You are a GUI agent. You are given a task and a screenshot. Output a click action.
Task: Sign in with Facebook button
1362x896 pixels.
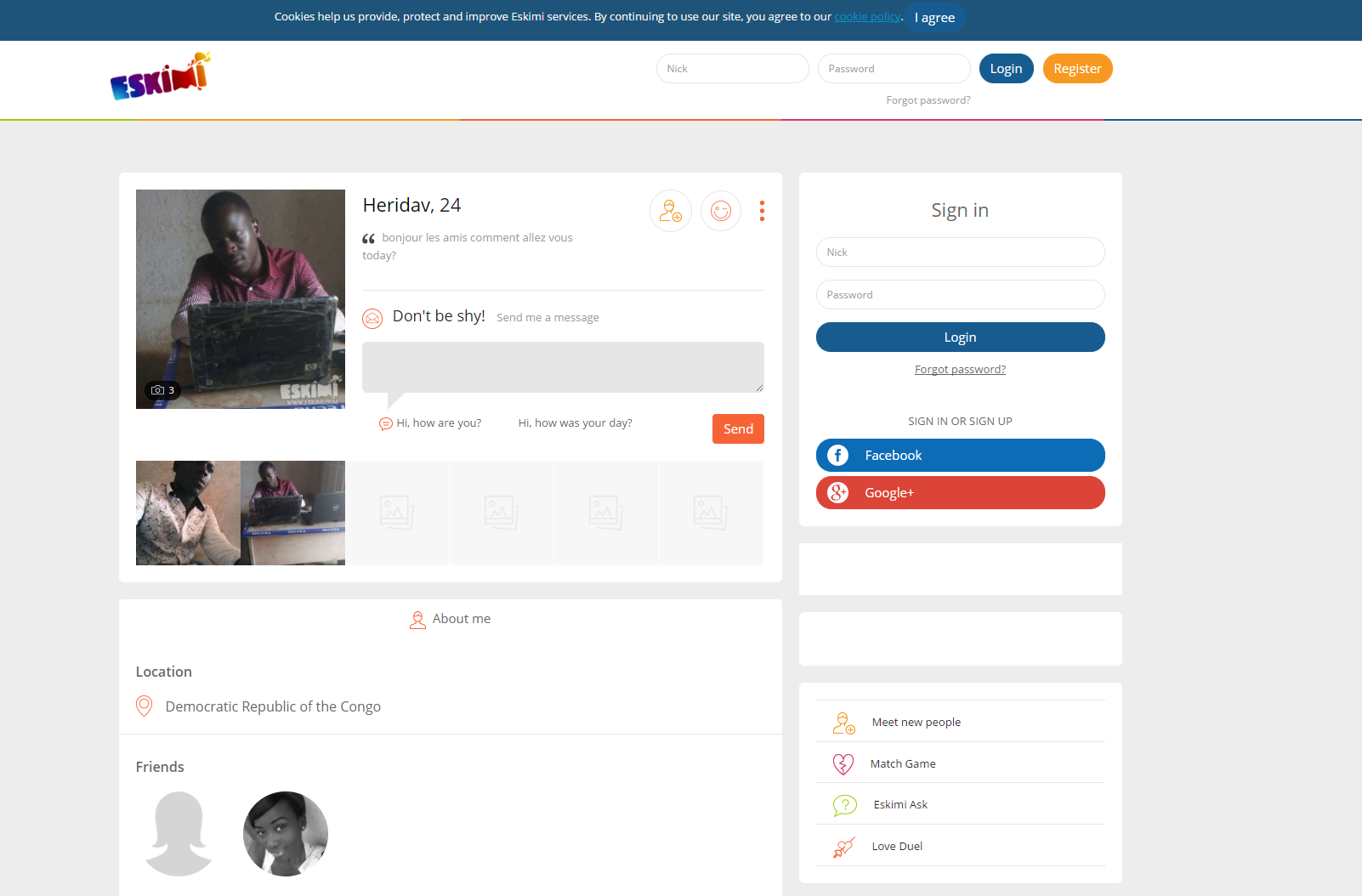(960, 456)
